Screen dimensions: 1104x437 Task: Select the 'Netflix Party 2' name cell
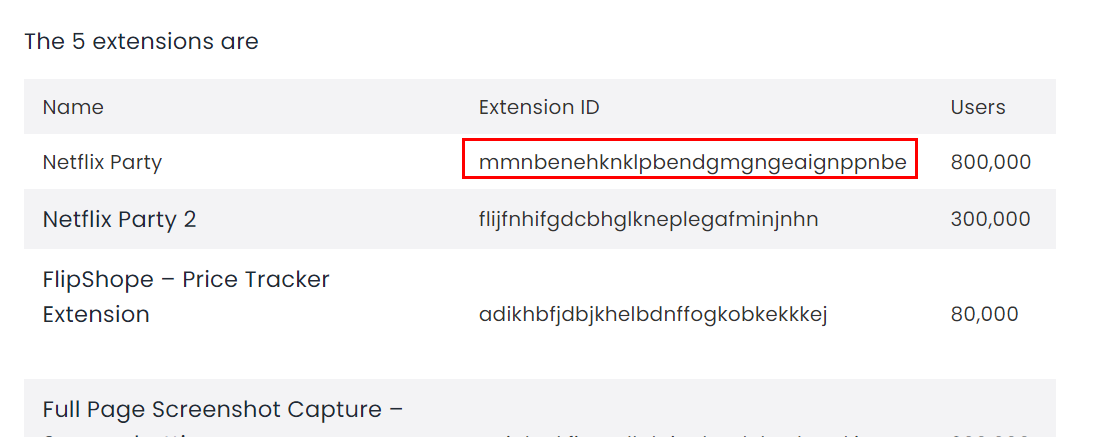coord(119,220)
